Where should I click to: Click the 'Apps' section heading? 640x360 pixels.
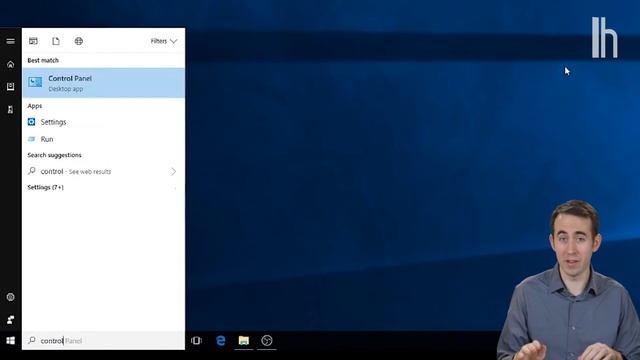35,106
